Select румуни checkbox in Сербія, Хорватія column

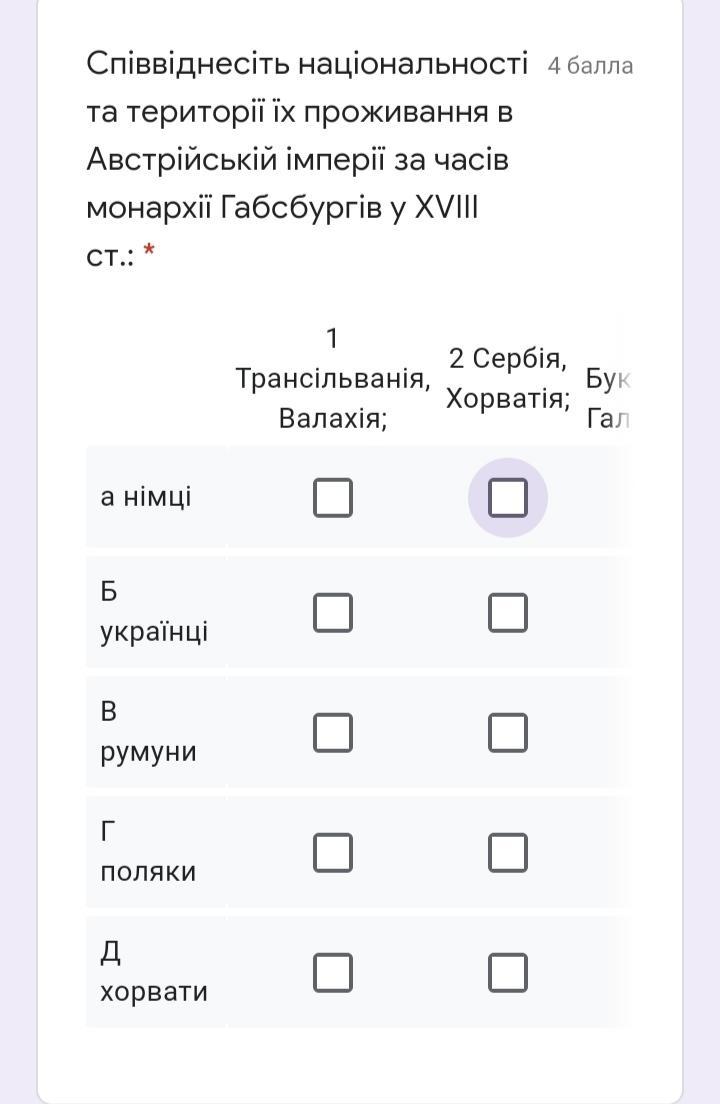point(508,732)
